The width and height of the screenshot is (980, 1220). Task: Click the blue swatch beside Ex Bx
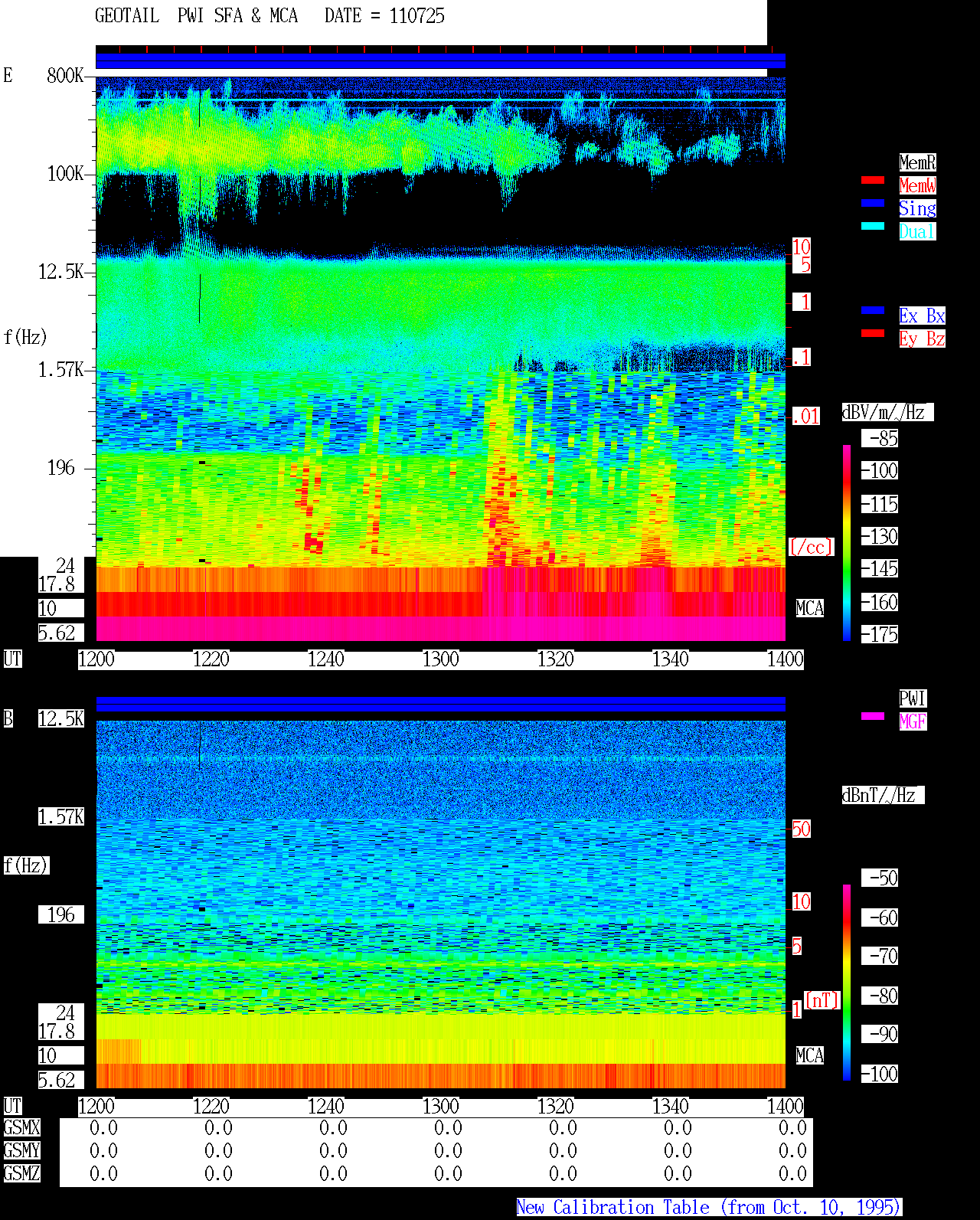coord(873,310)
